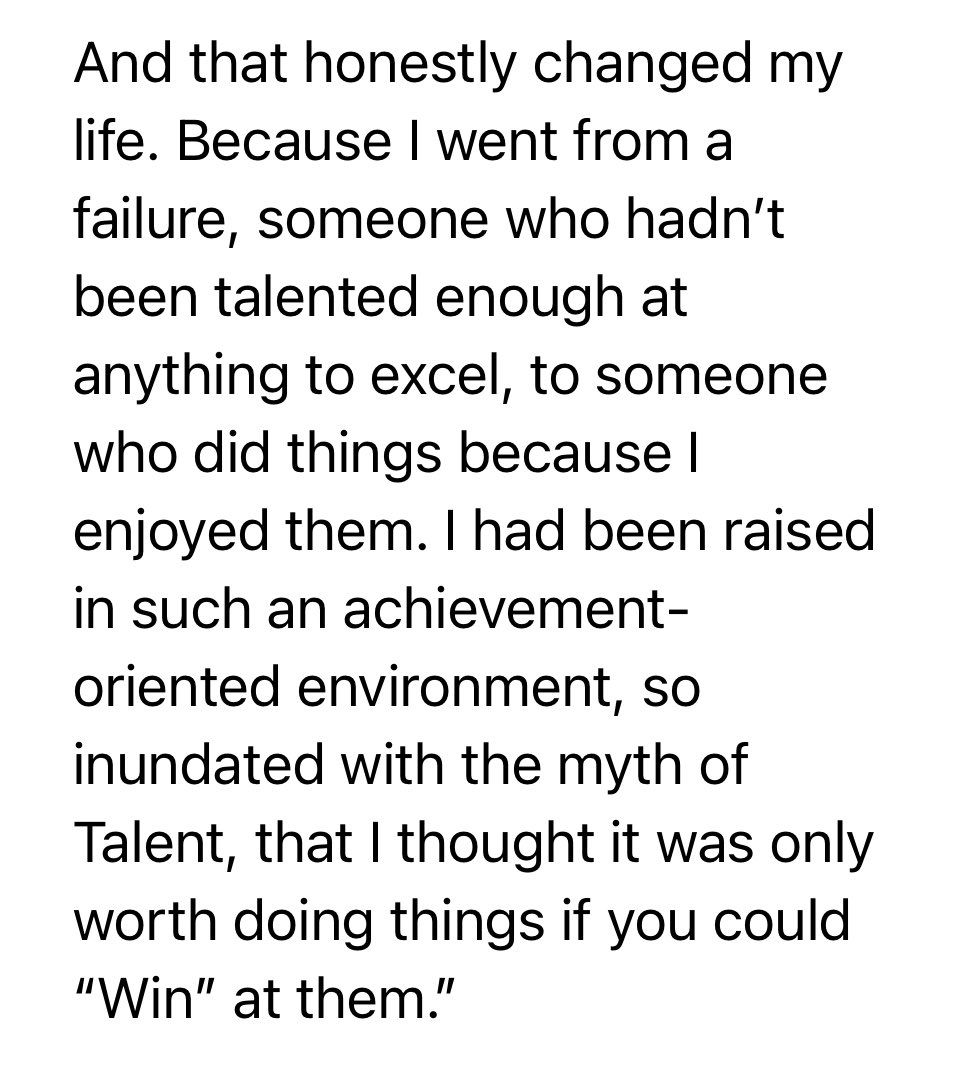This screenshot has width=960, height=1066.
Task: Click the hyphenated word "achievement-"
Action: (515, 609)
